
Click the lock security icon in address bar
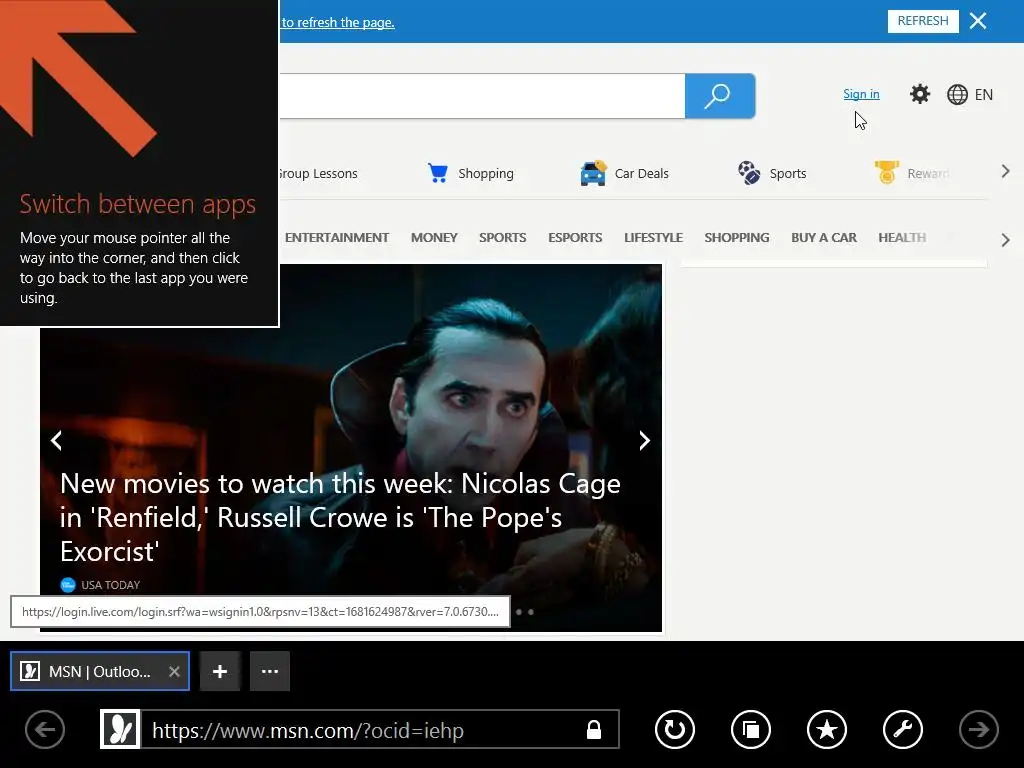[x=594, y=729]
